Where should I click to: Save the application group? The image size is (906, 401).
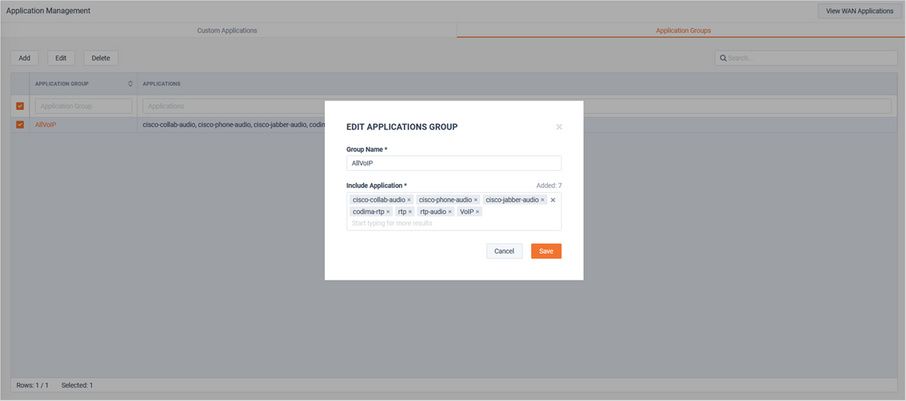click(546, 251)
